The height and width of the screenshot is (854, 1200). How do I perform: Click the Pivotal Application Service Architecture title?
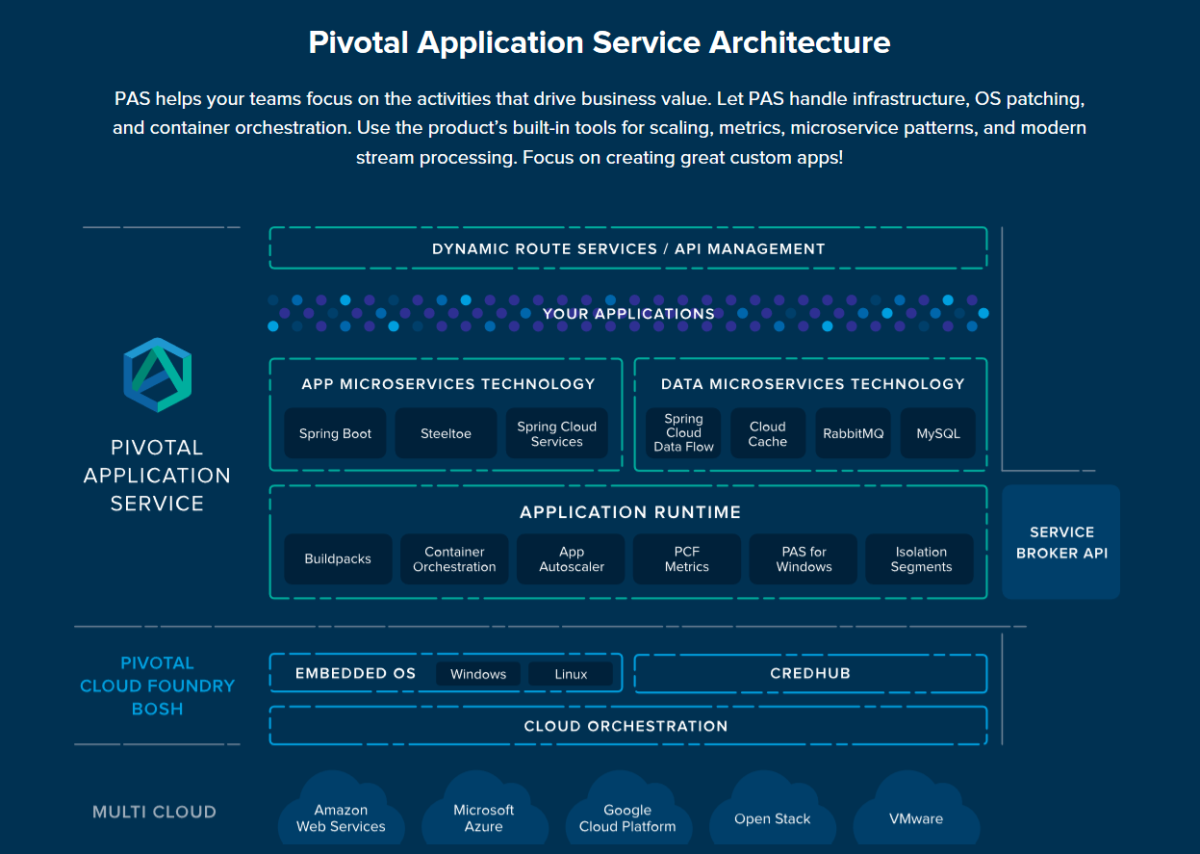600,43
